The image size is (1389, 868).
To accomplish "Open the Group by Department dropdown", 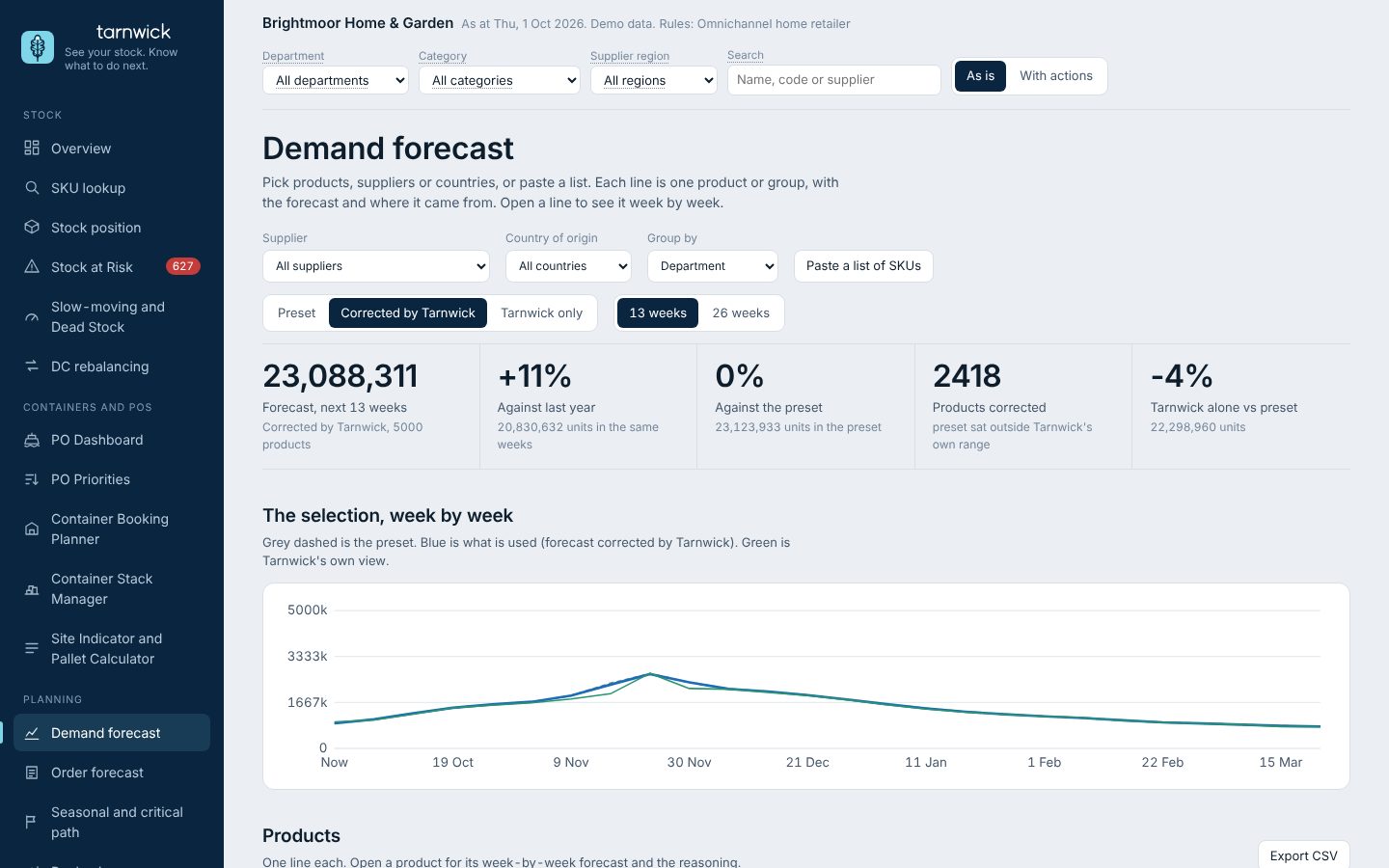I will click(x=713, y=266).
